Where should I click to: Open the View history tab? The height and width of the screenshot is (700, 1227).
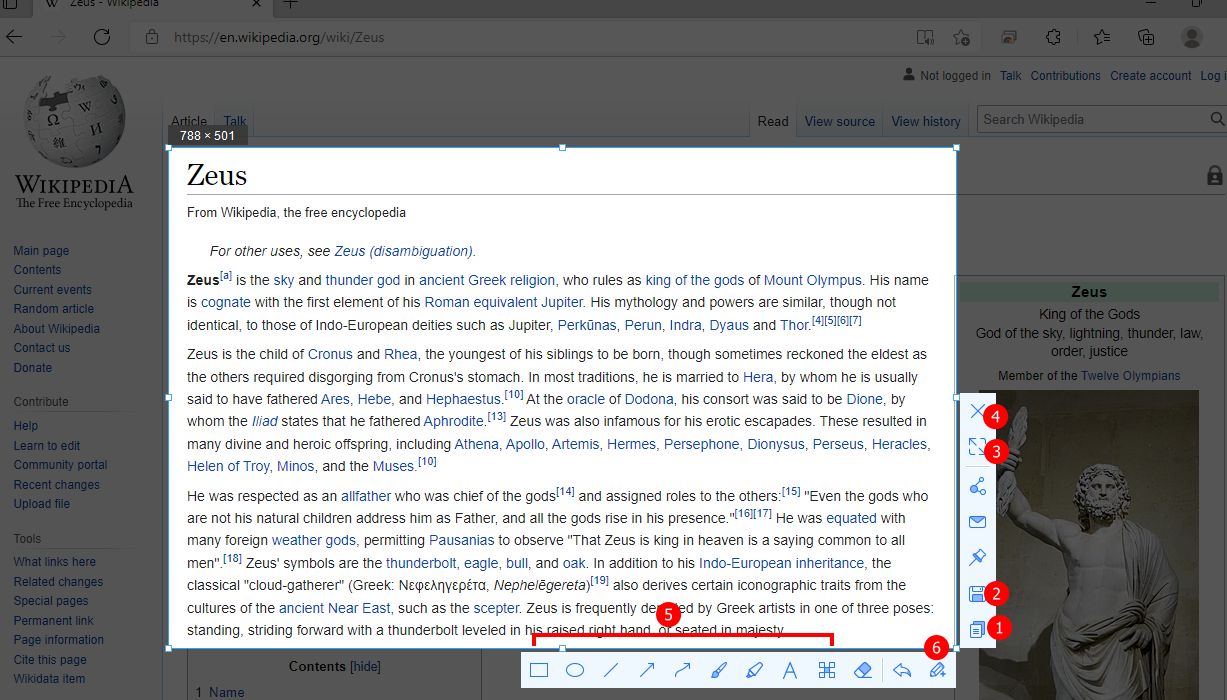926,121
